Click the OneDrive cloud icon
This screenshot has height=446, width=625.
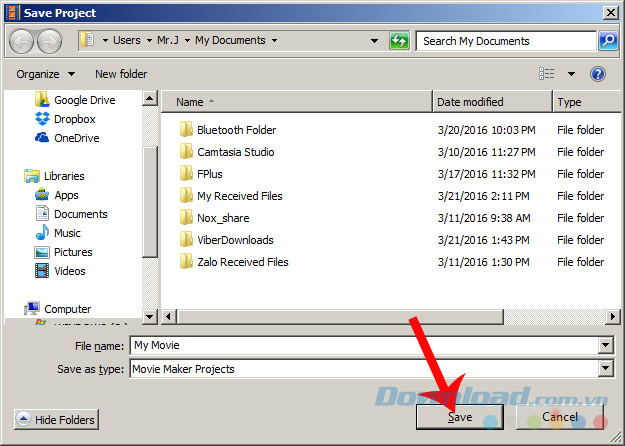coord(42,138)
